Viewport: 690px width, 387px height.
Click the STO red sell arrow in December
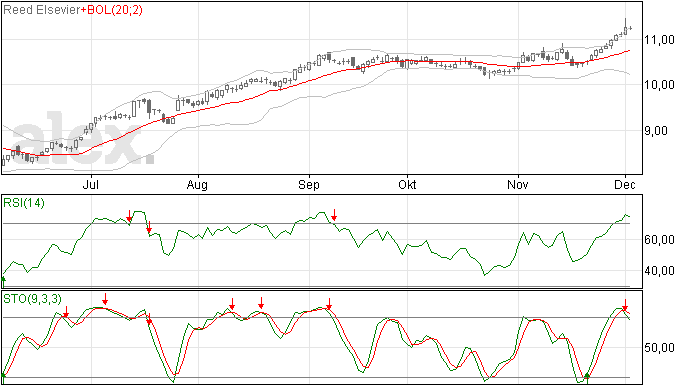coord(625,305)
